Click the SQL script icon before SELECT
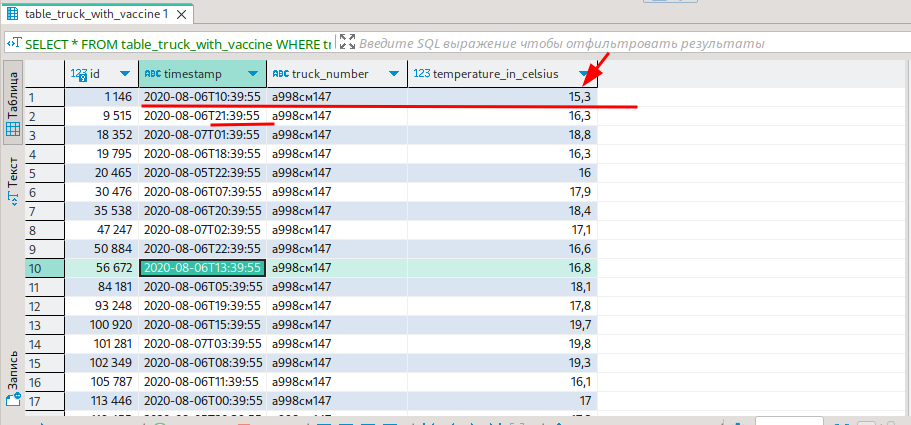 16,44
